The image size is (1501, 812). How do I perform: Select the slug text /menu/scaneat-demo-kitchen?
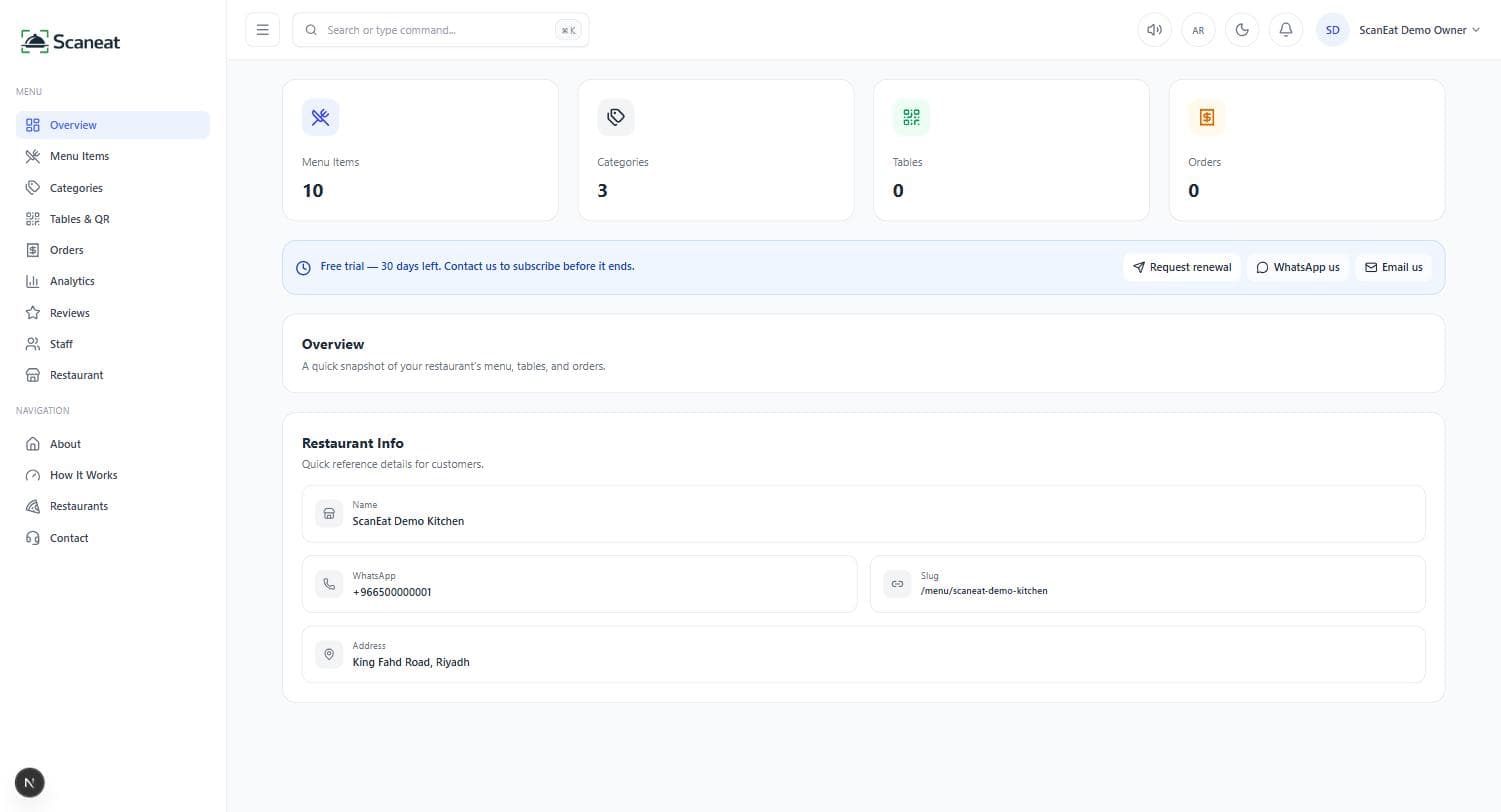984,591
